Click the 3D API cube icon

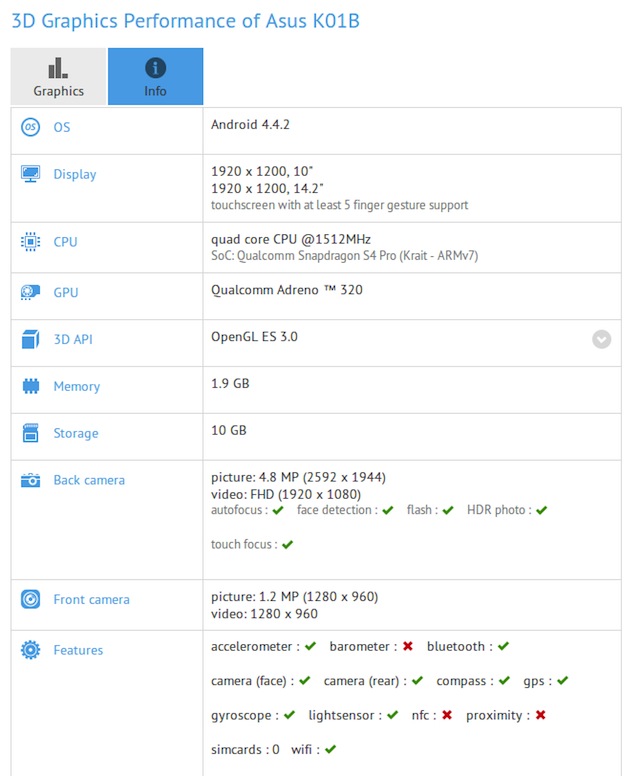pyautogui.click(x=30, y=339)
